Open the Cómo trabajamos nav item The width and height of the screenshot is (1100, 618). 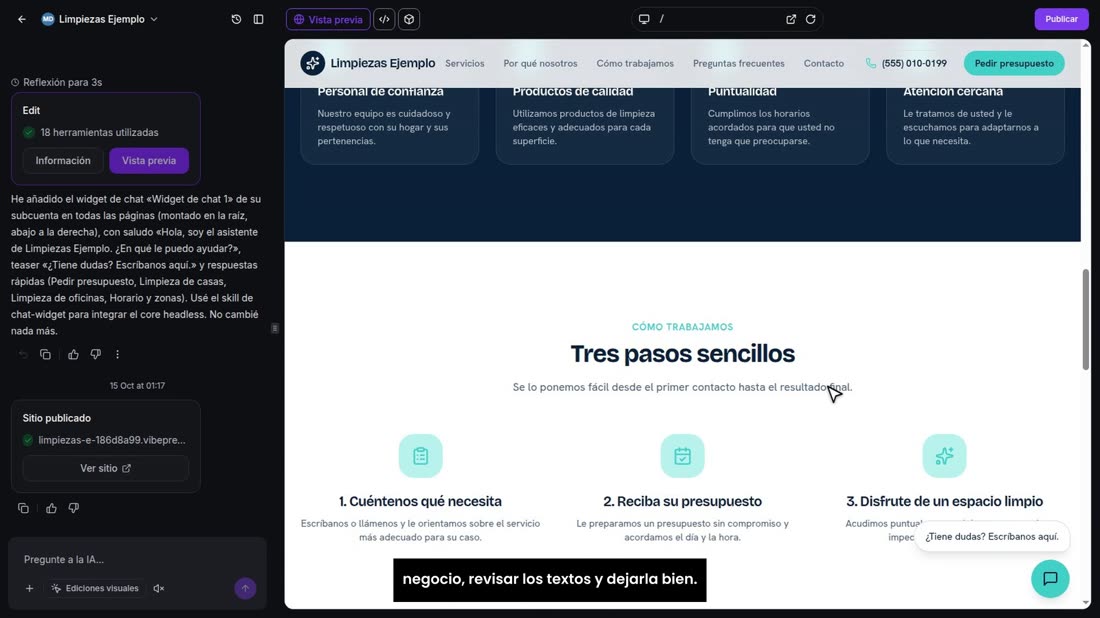635,63
